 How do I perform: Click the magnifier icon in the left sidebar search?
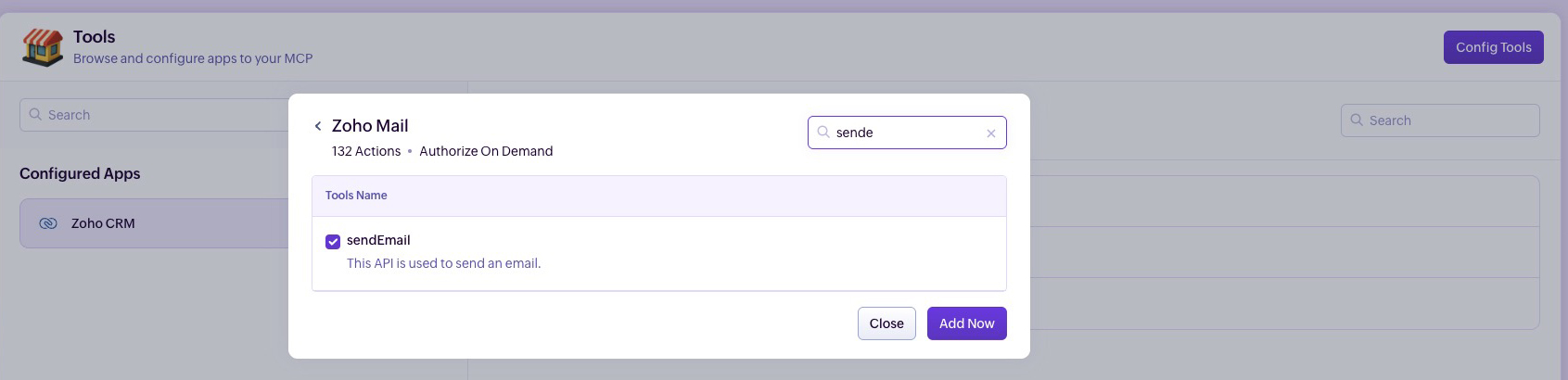[35, 115]
